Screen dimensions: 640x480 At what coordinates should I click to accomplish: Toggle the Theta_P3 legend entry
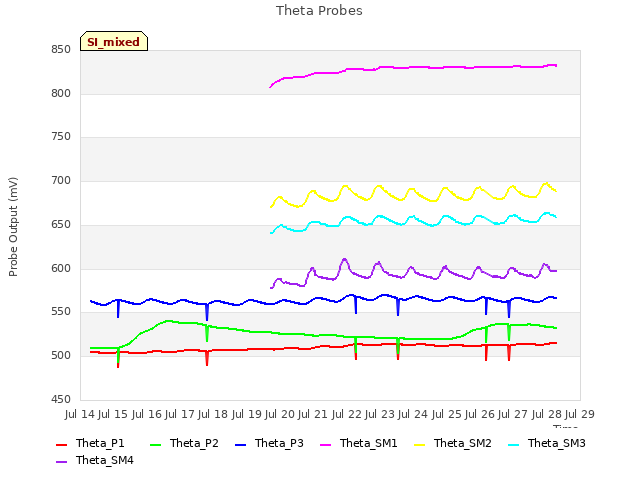click(269, 443)
